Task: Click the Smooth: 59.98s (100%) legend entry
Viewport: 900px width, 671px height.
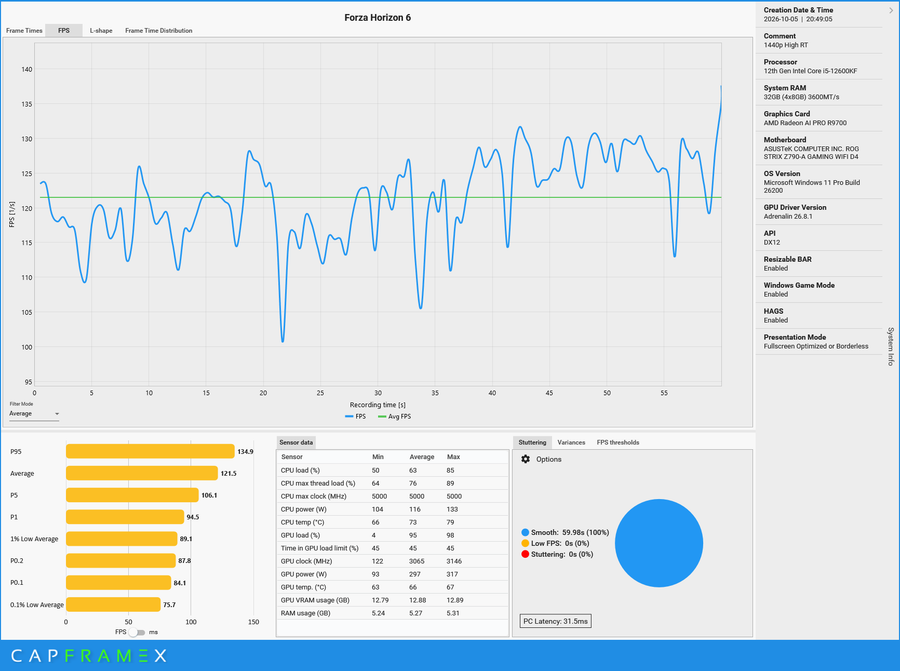Action: tap(565, 532)
